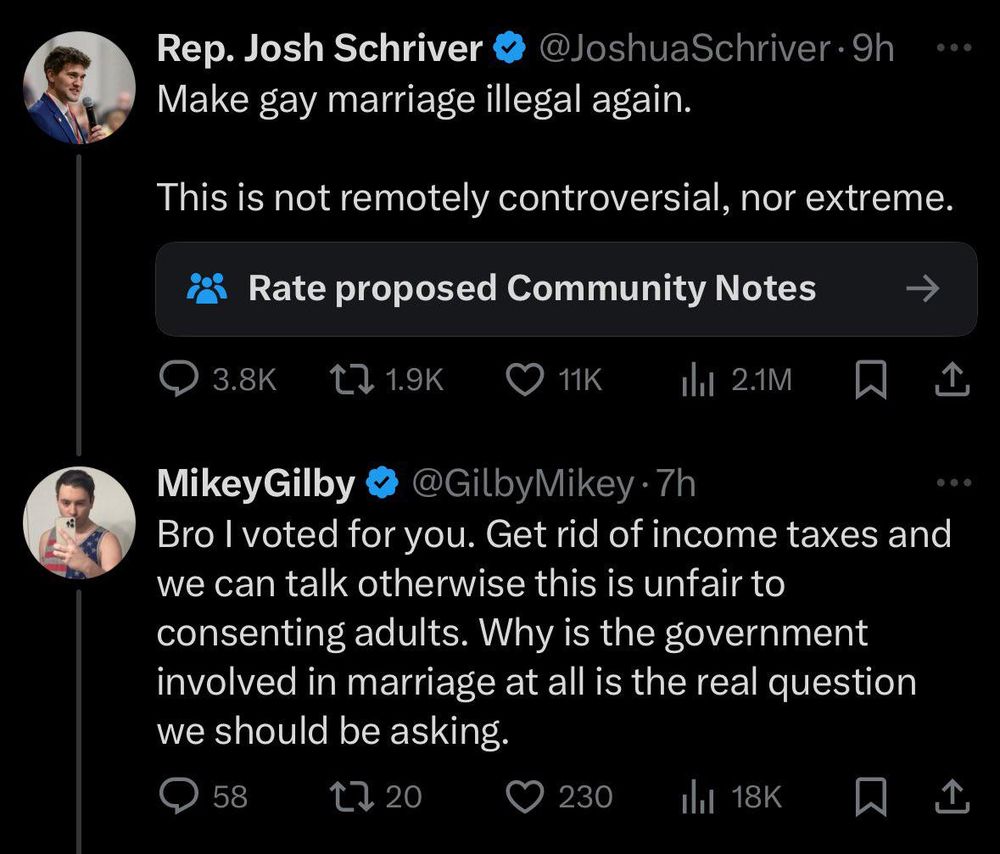Click the Community Notes people icon
The height and width of the screenshot is (854, 1000).
point(205,289)
